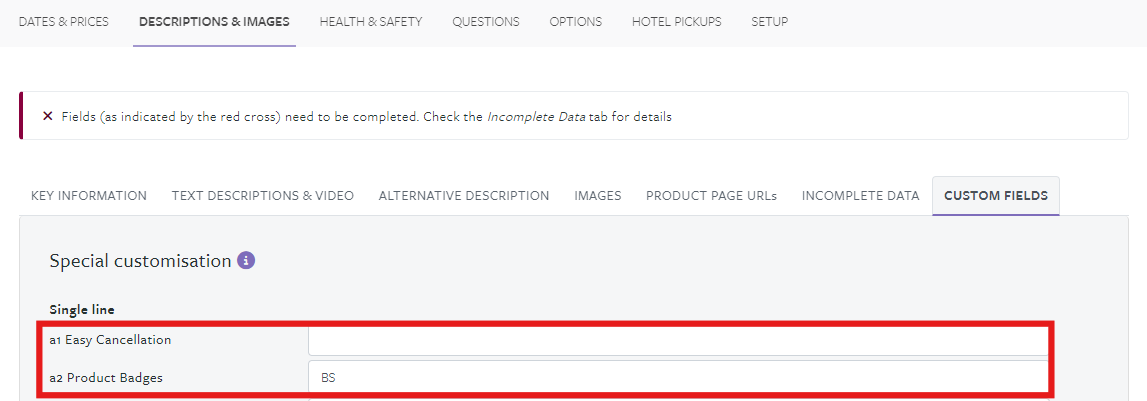Click the empty Easy Cancellation text field
1147x401 pixels.
pos(676,341)
